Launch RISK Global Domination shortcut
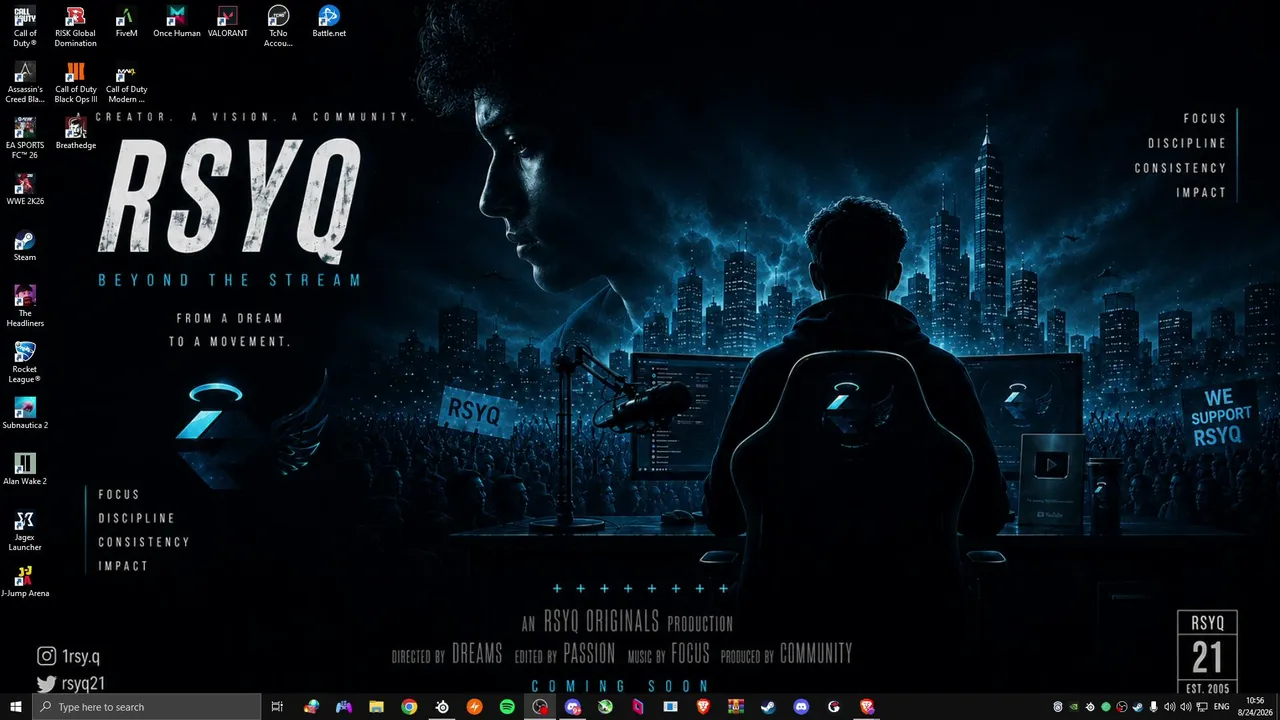This screenshot has width=1280, height=720. [x=75, y=26]
